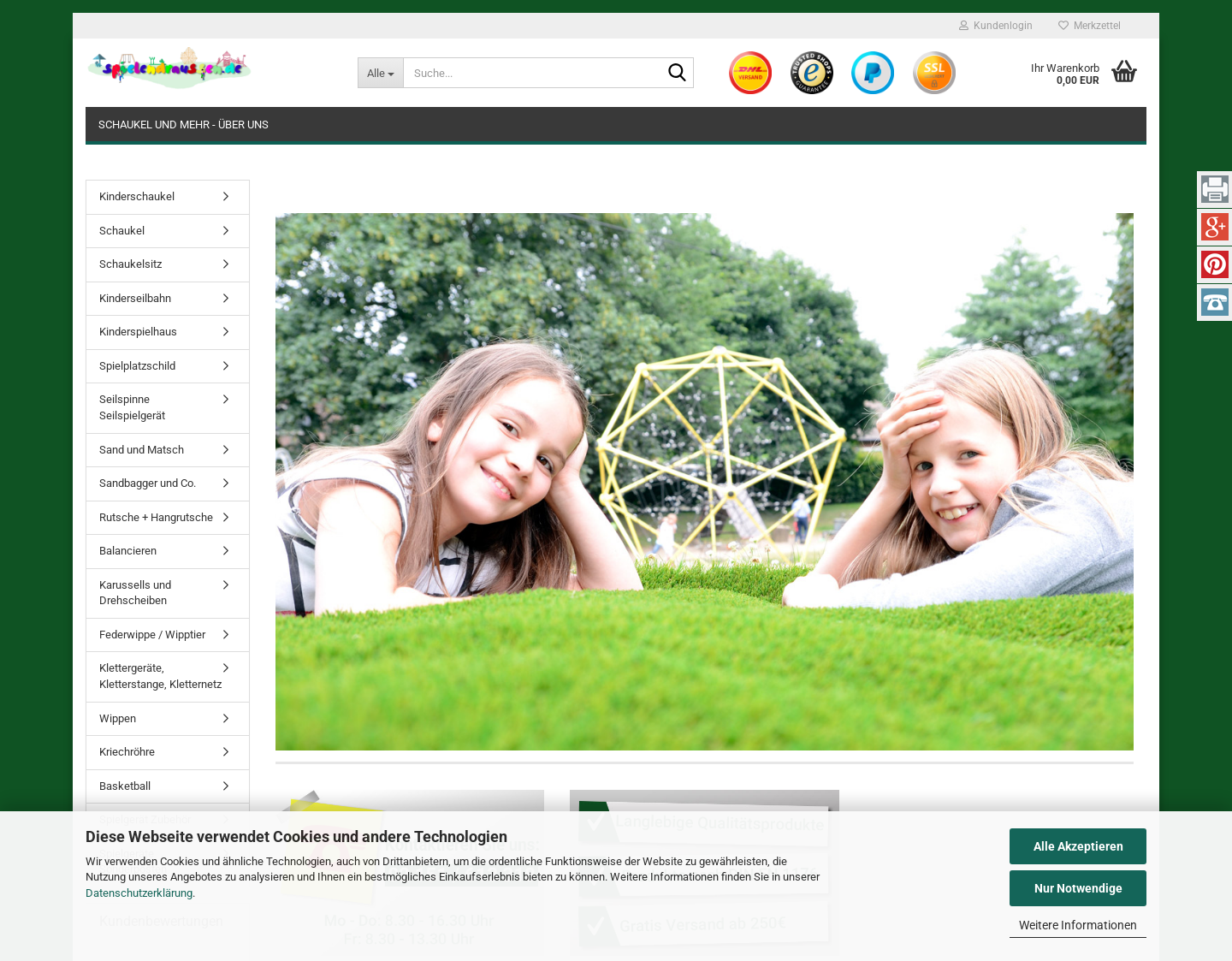The image size is (1232, 961).
Task: Expand the Kinderspielhaus category chevron
Action: click(226, 332)
